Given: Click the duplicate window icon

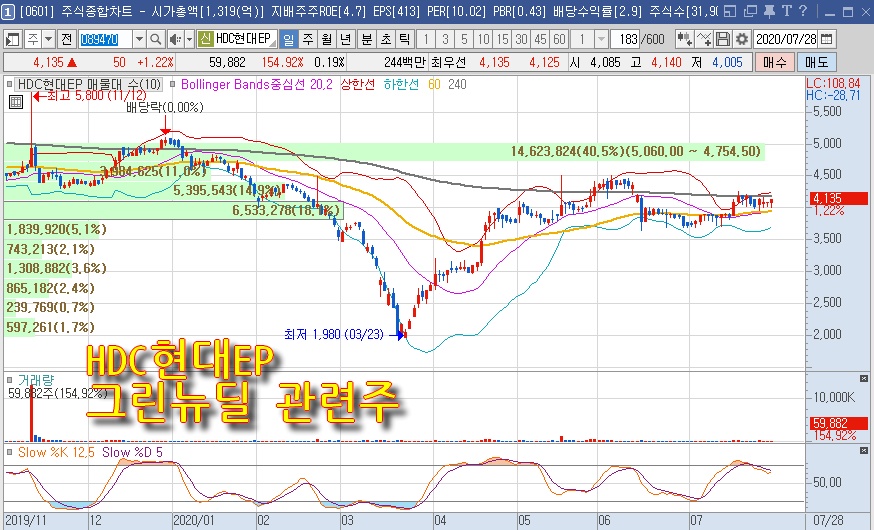Looking at the screenshot, I should pos(750,11).
